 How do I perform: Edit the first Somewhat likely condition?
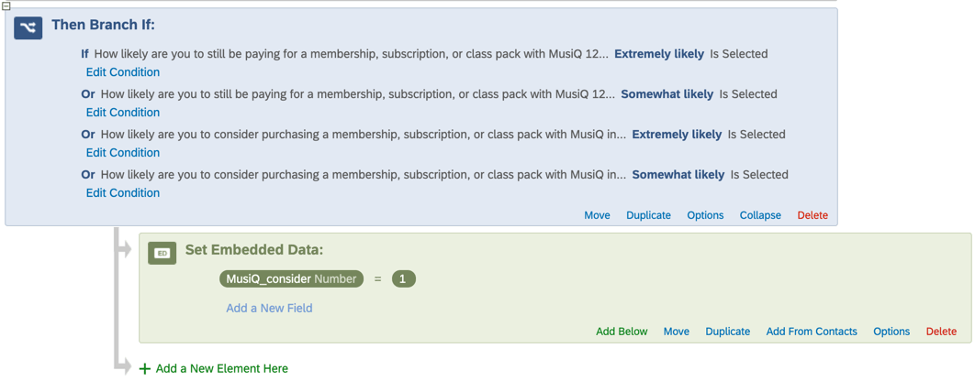[122, 112]
